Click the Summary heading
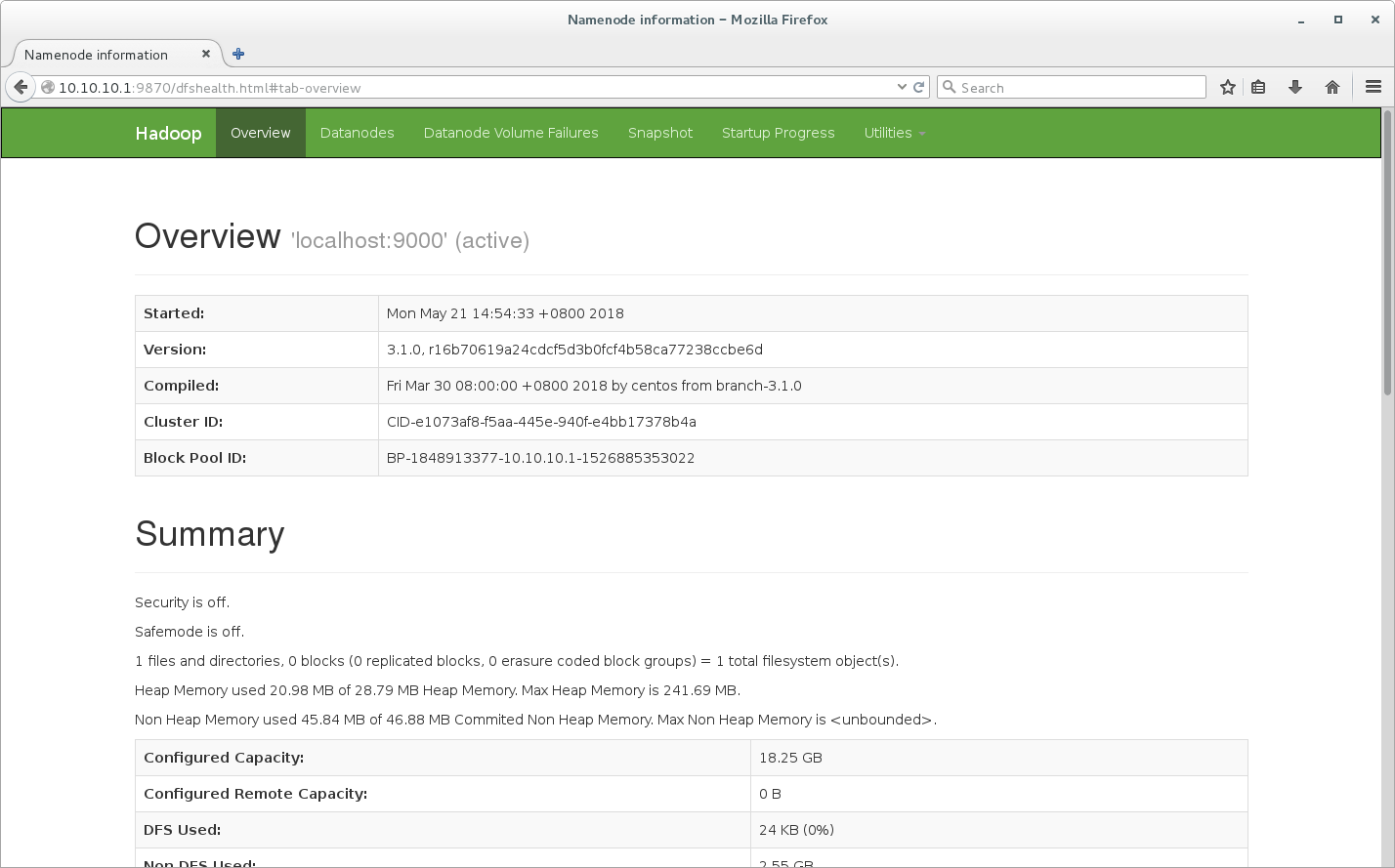The height and width of the screenshot is (868, 1395). [x=210, y=534]
